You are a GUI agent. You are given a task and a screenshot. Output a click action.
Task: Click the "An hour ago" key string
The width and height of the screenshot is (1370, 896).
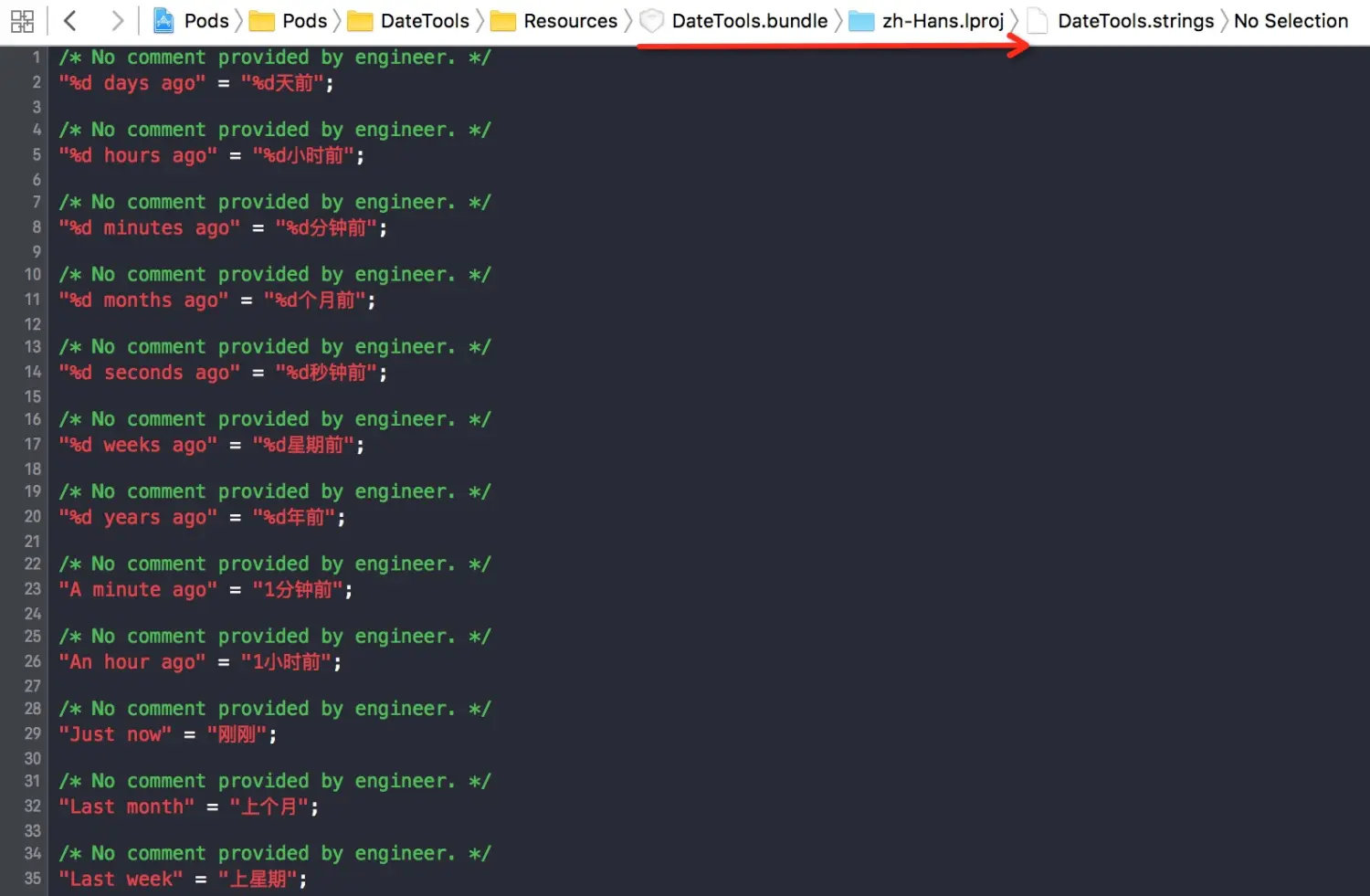(132, 661)
